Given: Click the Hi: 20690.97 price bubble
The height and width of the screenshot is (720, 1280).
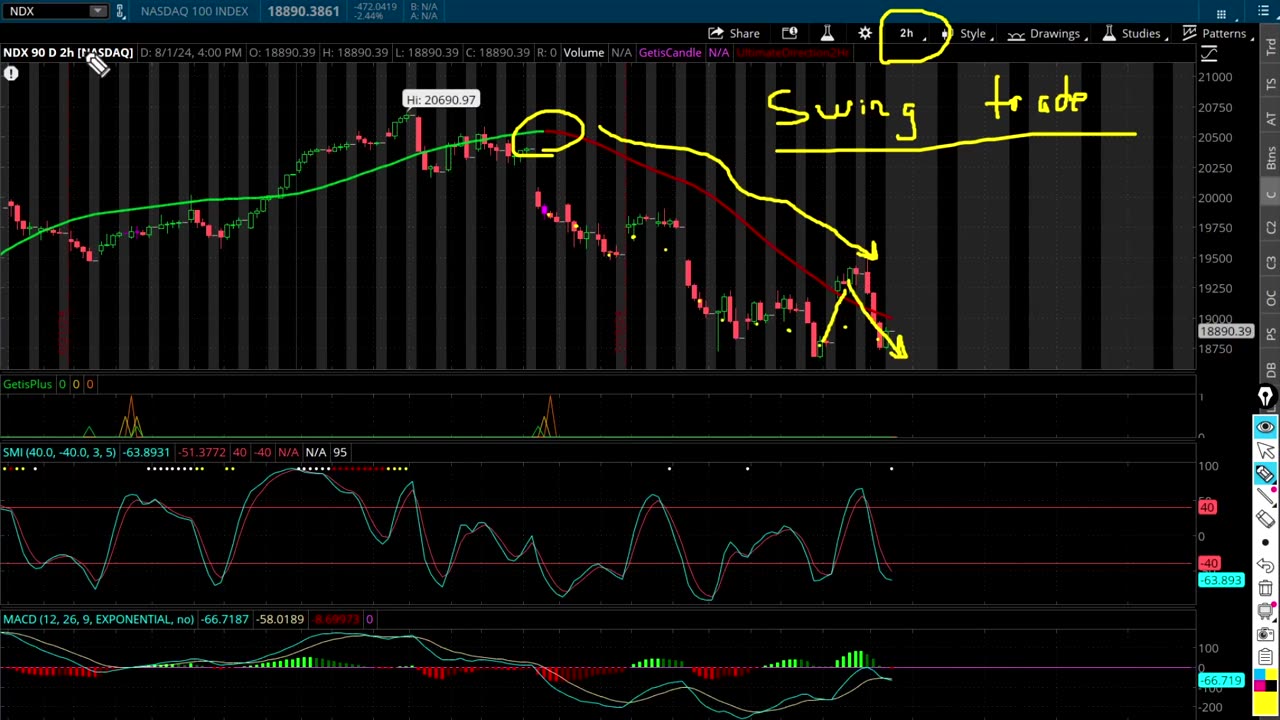Looking at the screenshot, I should (441, 99).
